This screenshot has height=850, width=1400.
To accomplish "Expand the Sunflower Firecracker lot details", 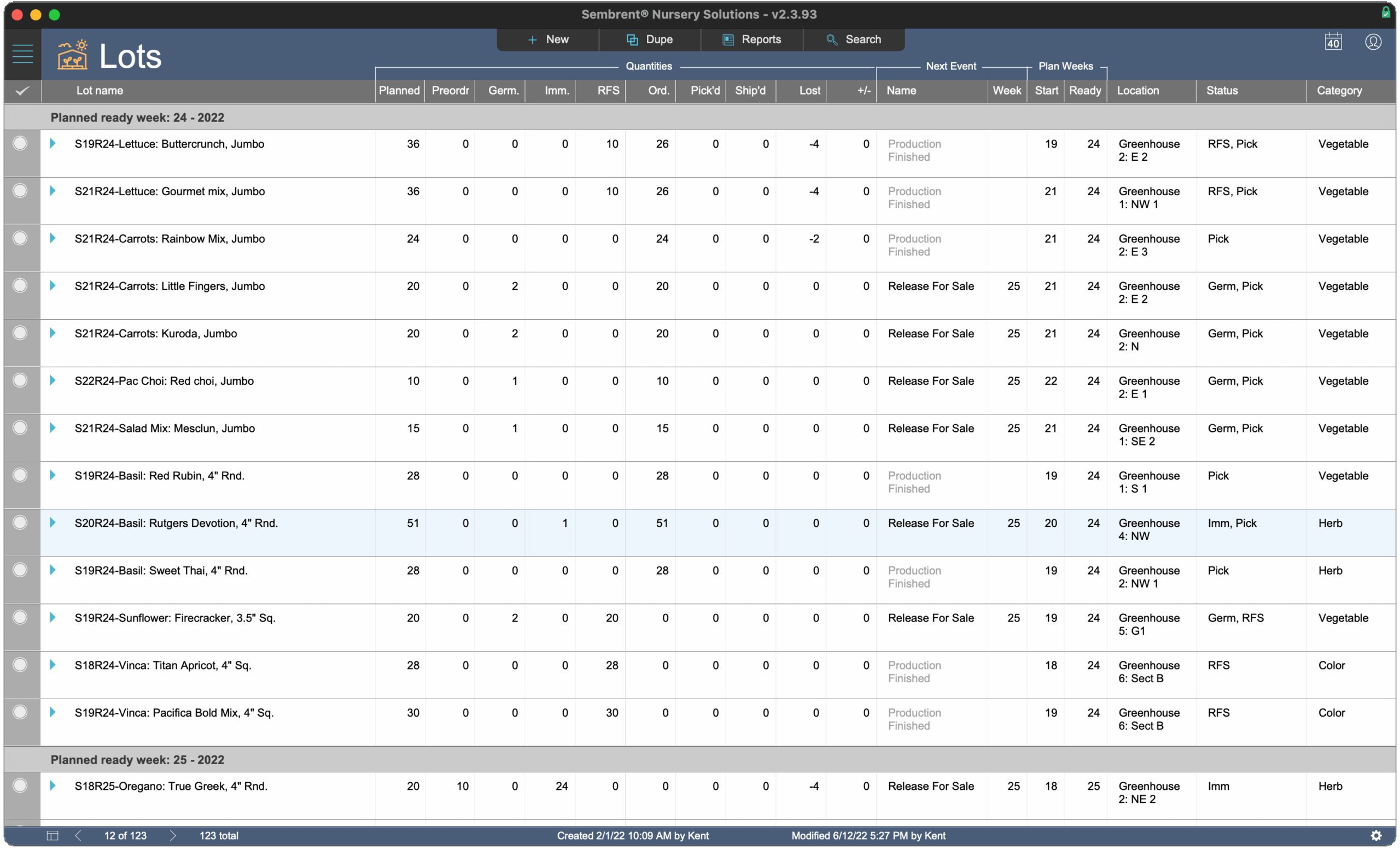I will pyautogui.click(x=52, y=617).
